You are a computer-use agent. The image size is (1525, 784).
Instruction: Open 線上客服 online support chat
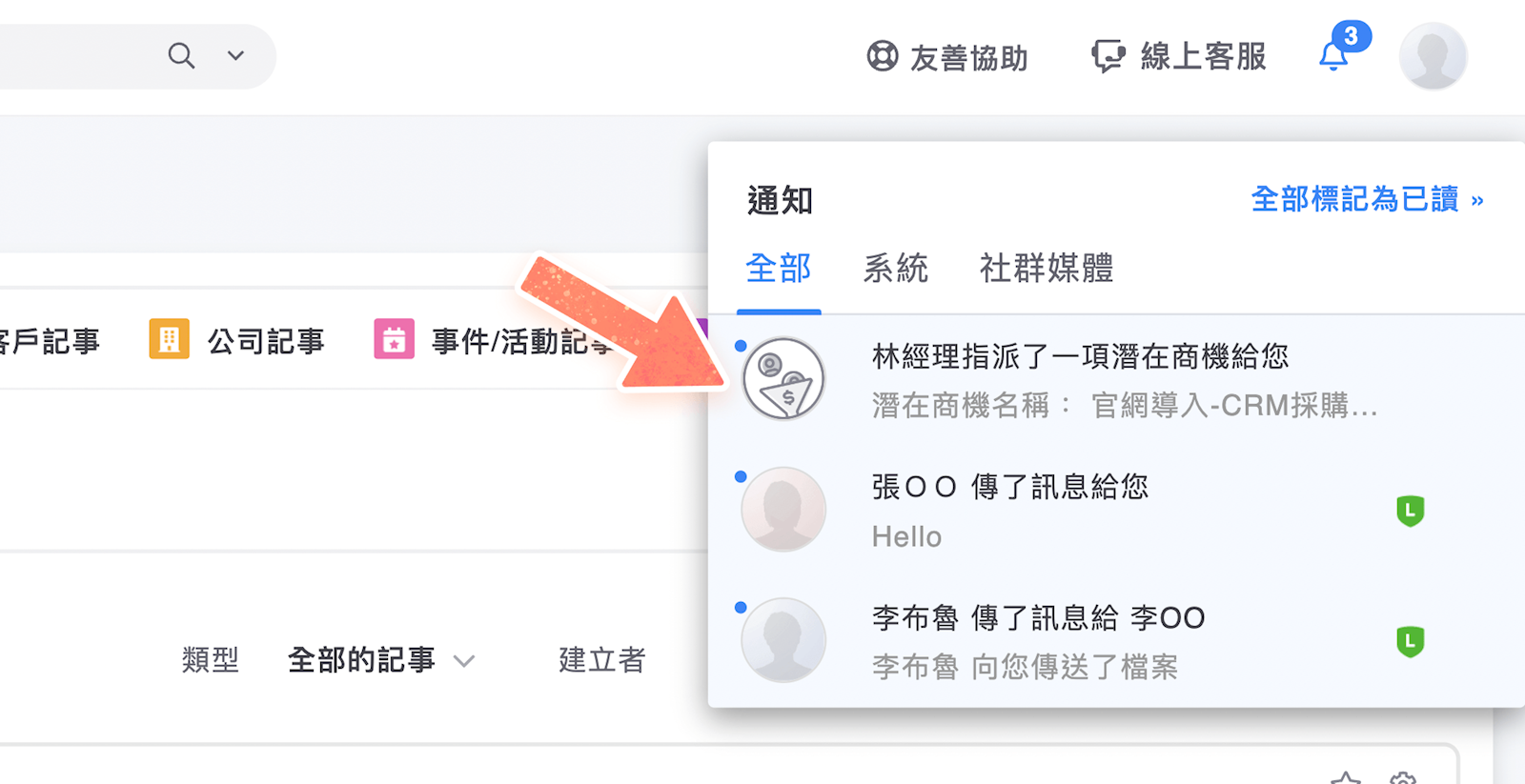coord(1179,57)
